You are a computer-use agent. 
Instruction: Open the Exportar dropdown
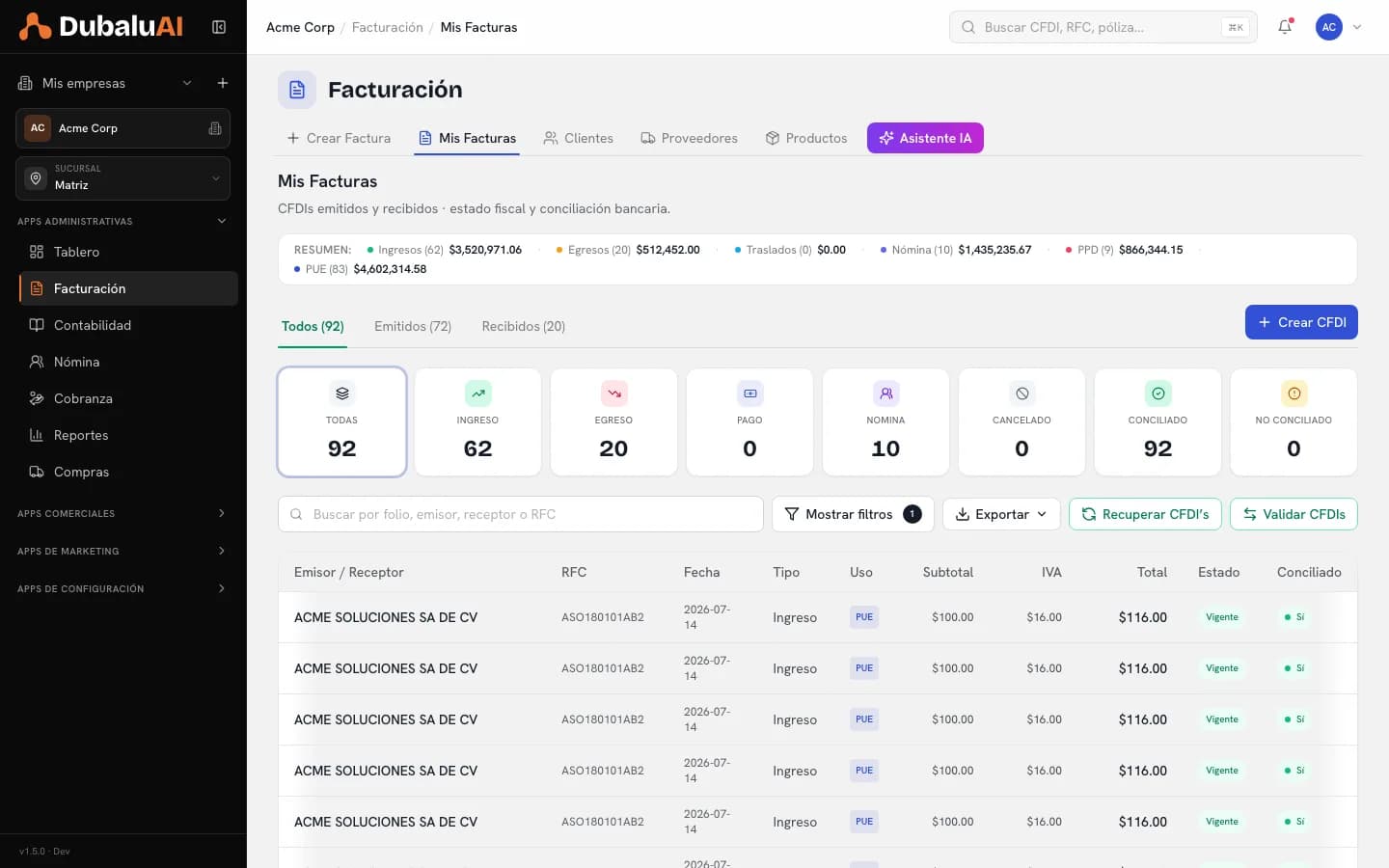(x=1001, y=514)
